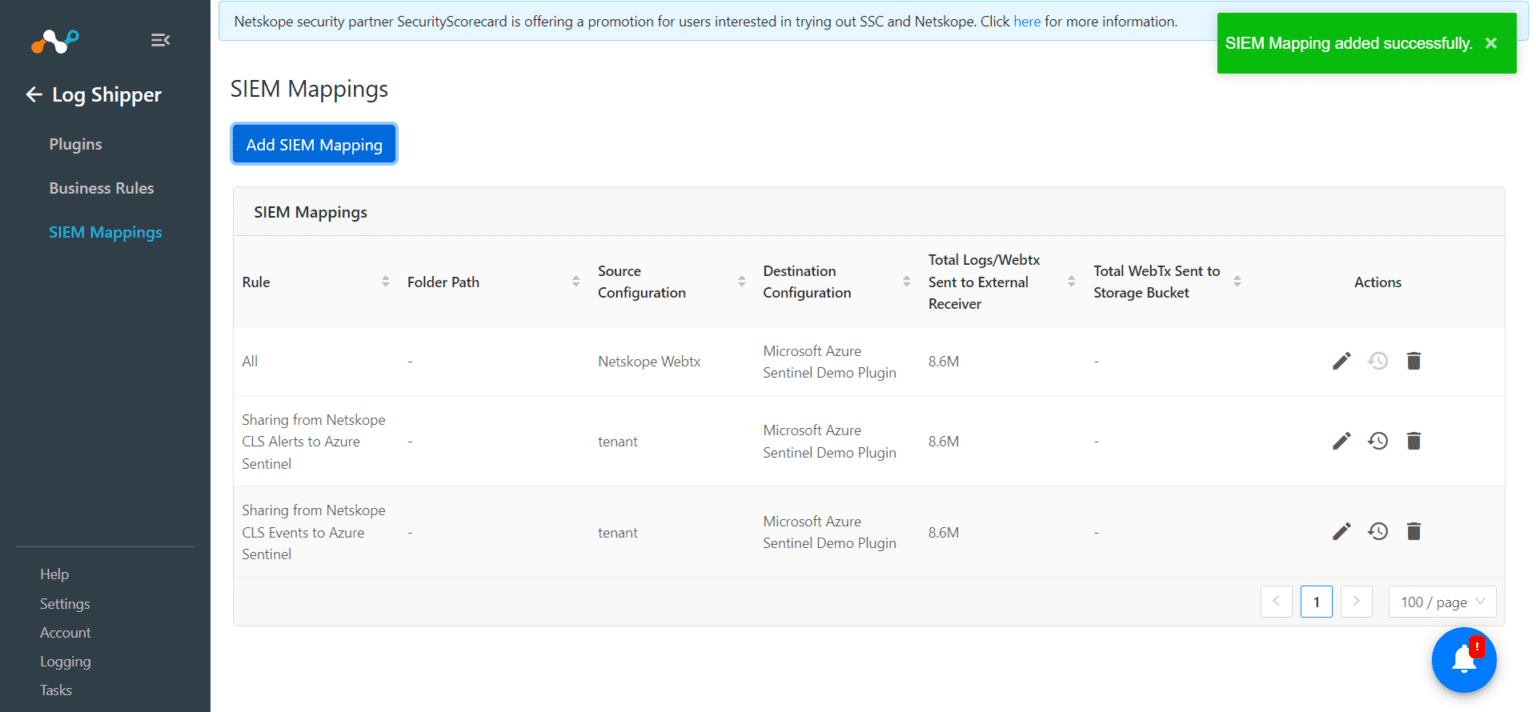The image size is (1536, 712).
Task: Sort the table by Rule column
Action: point(385,281)
